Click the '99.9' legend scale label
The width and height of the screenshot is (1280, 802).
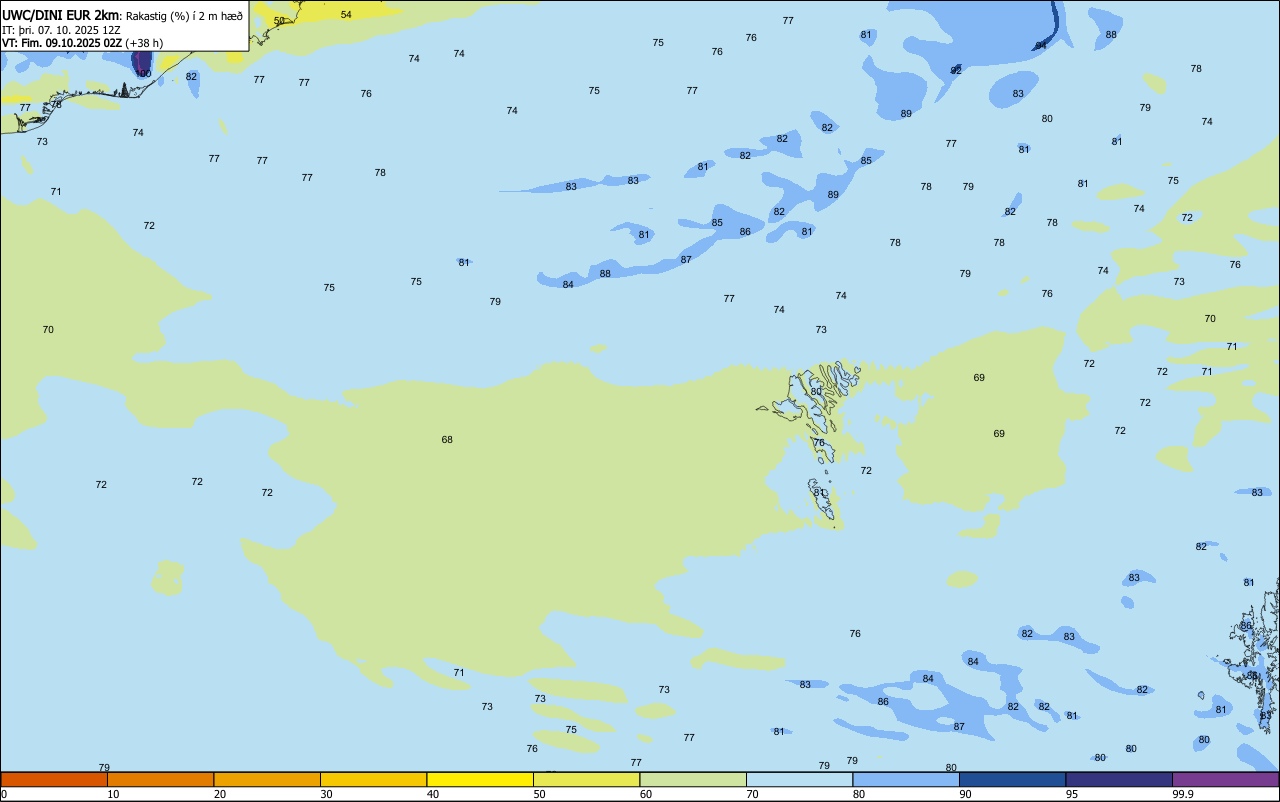tap(1182, 794)
